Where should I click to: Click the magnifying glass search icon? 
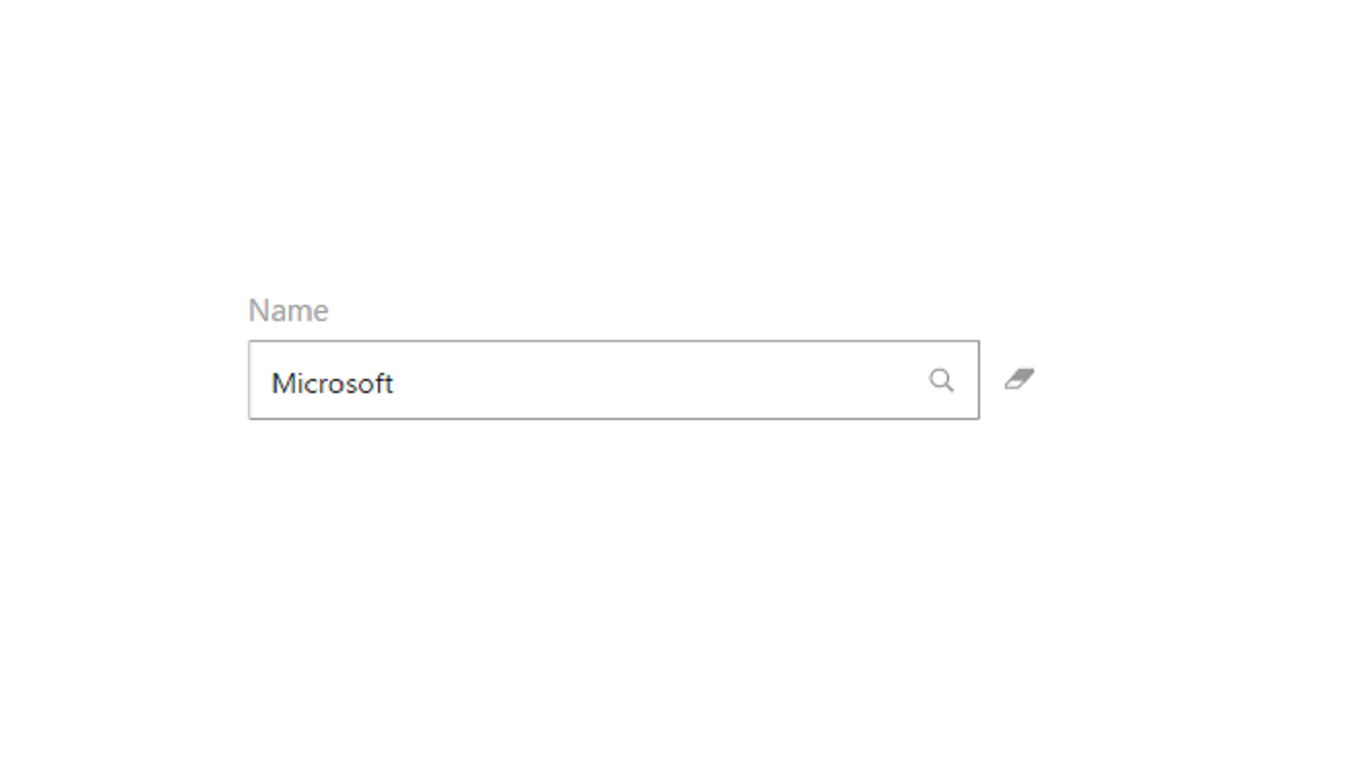pyautogui.click(x=941, y=380)
